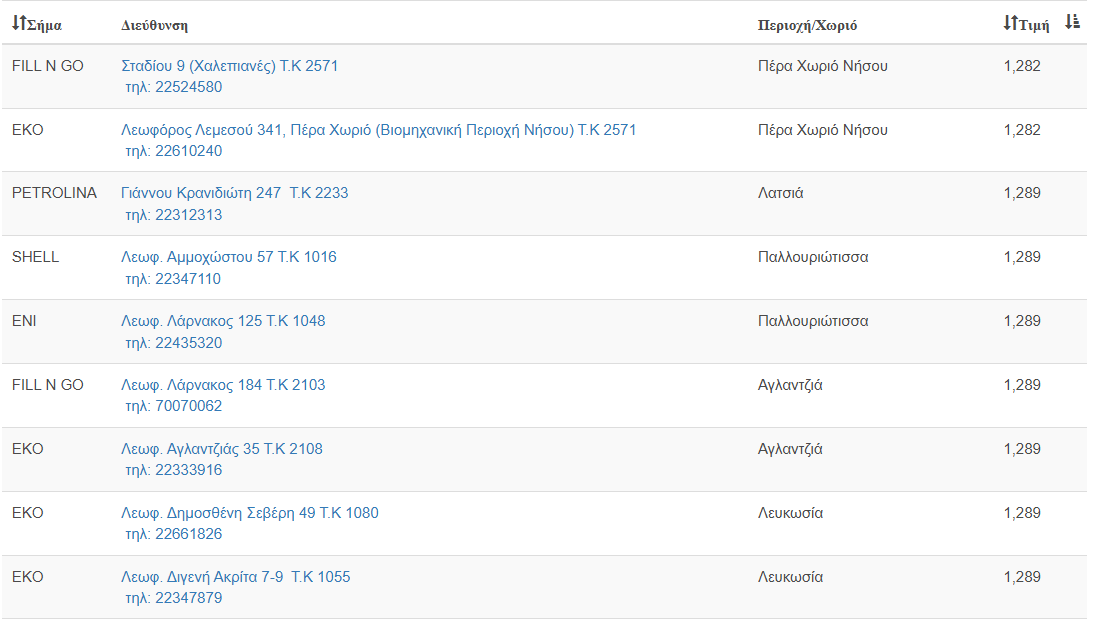Click price 1,289 in Διγενή Ακρίτα 7-9 row
The width and height of the screenshot is (1098, 623).
pyautogui.click(x=1022, y=577)
